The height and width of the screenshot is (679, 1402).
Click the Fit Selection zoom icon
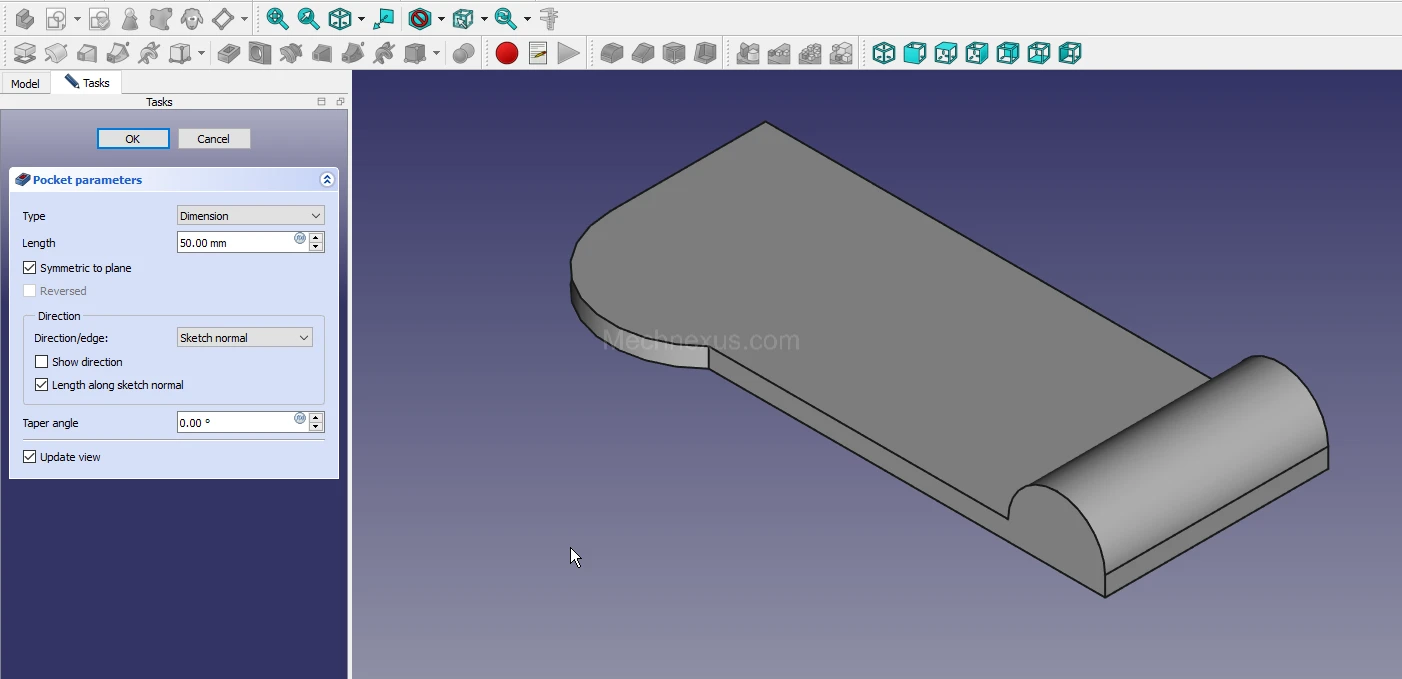(308, 18)
